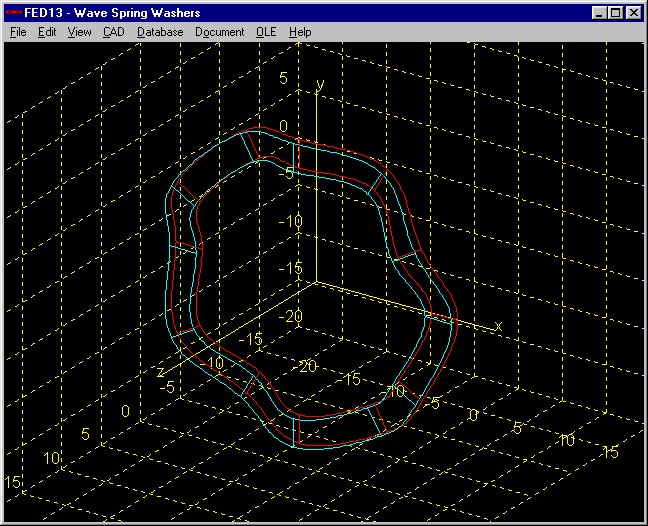
Task: Click the z axis label
Action: [160, 370]
